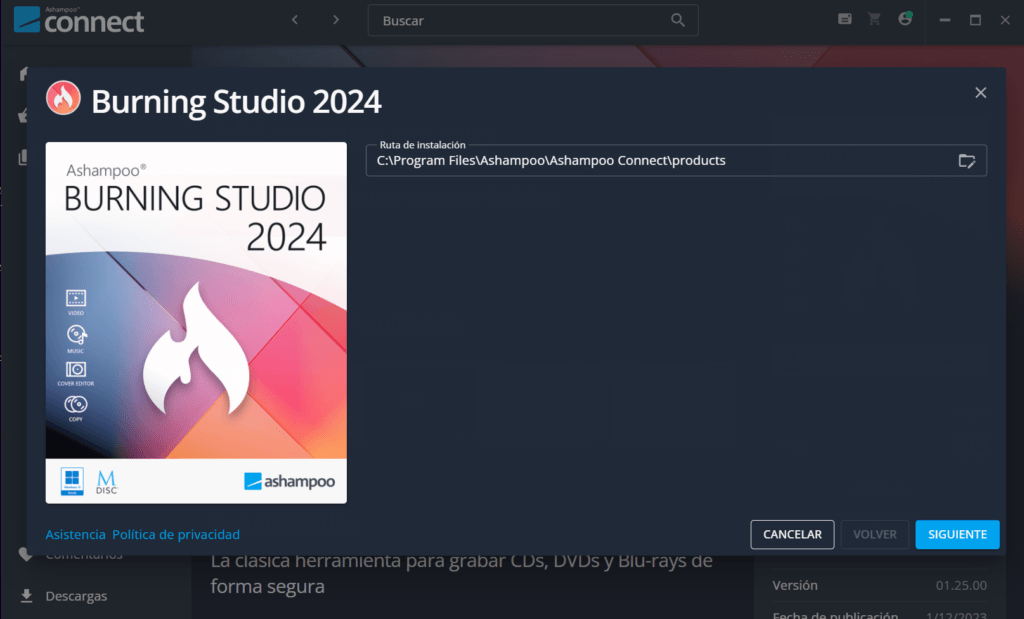Open the user account profile icon
Screen dimensions: 1024x619
[x=905, y=18]
